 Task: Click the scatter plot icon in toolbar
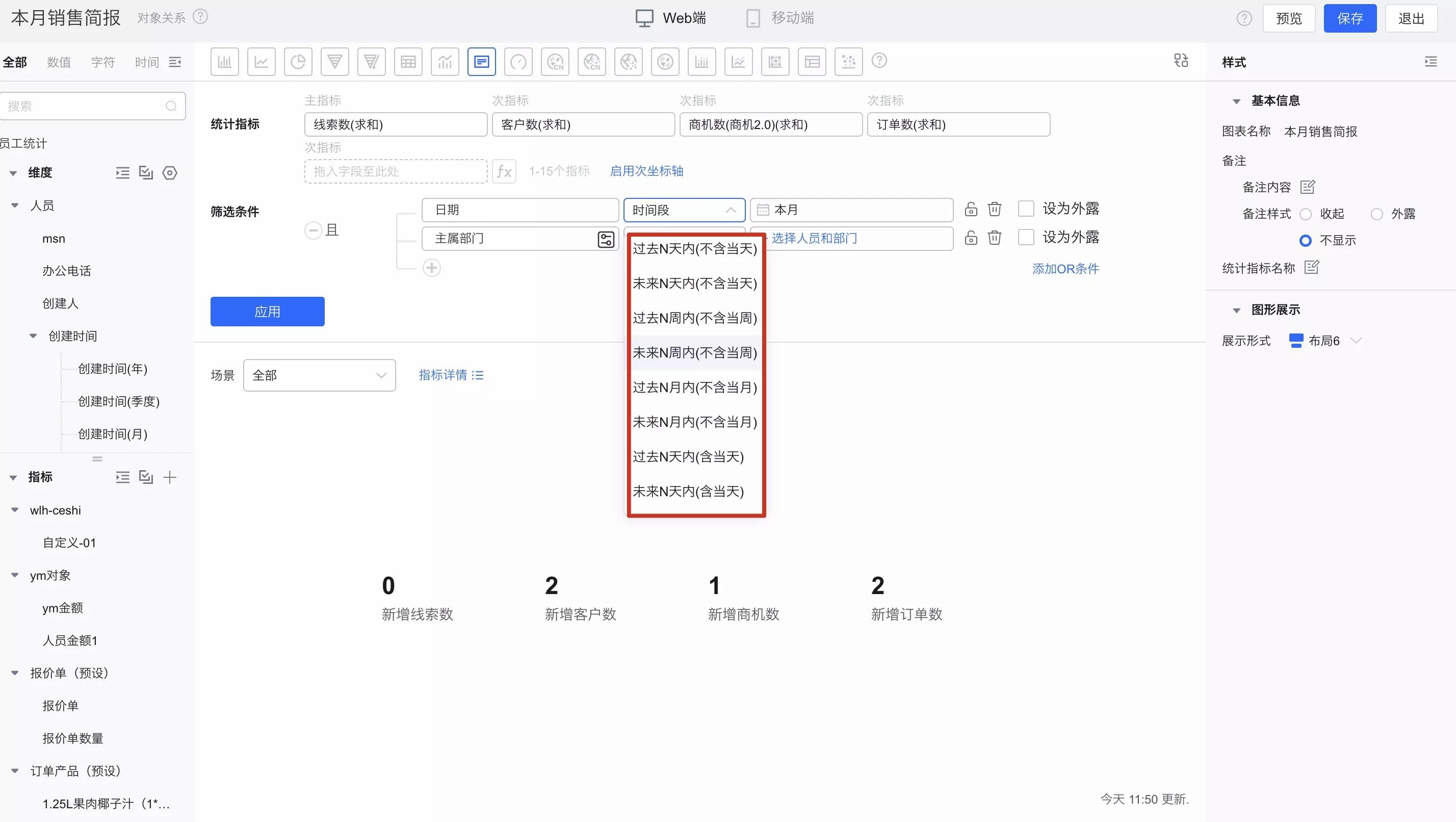[849, 61]
